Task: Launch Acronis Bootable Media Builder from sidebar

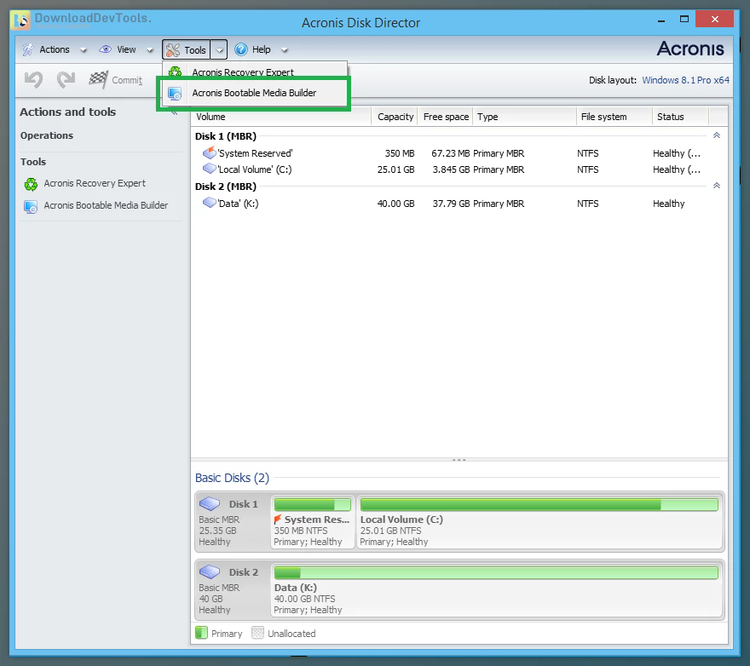Action: pyautogui.click(x=106, y=206)
